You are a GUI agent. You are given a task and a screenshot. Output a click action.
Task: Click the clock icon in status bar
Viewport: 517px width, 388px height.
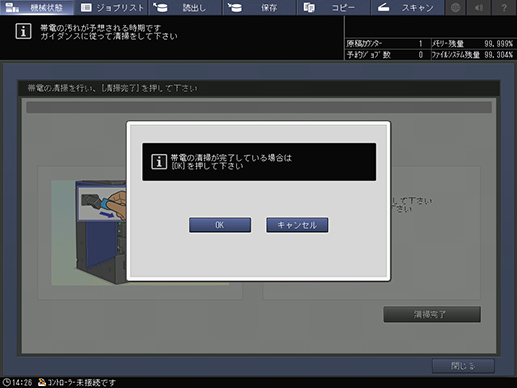pyautogui.click(x=6, y=382)
